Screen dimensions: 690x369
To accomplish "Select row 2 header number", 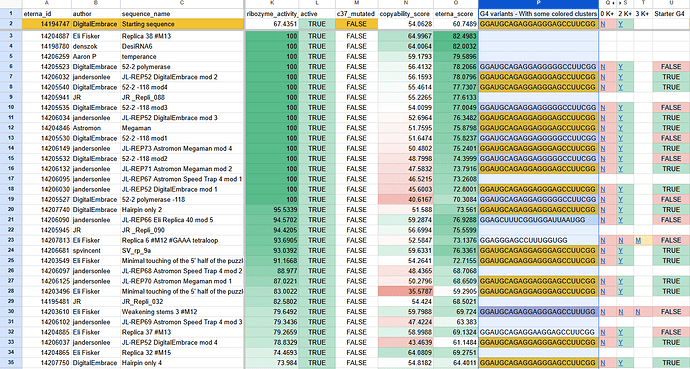I will pyautogui.click(x=11, y=24).
